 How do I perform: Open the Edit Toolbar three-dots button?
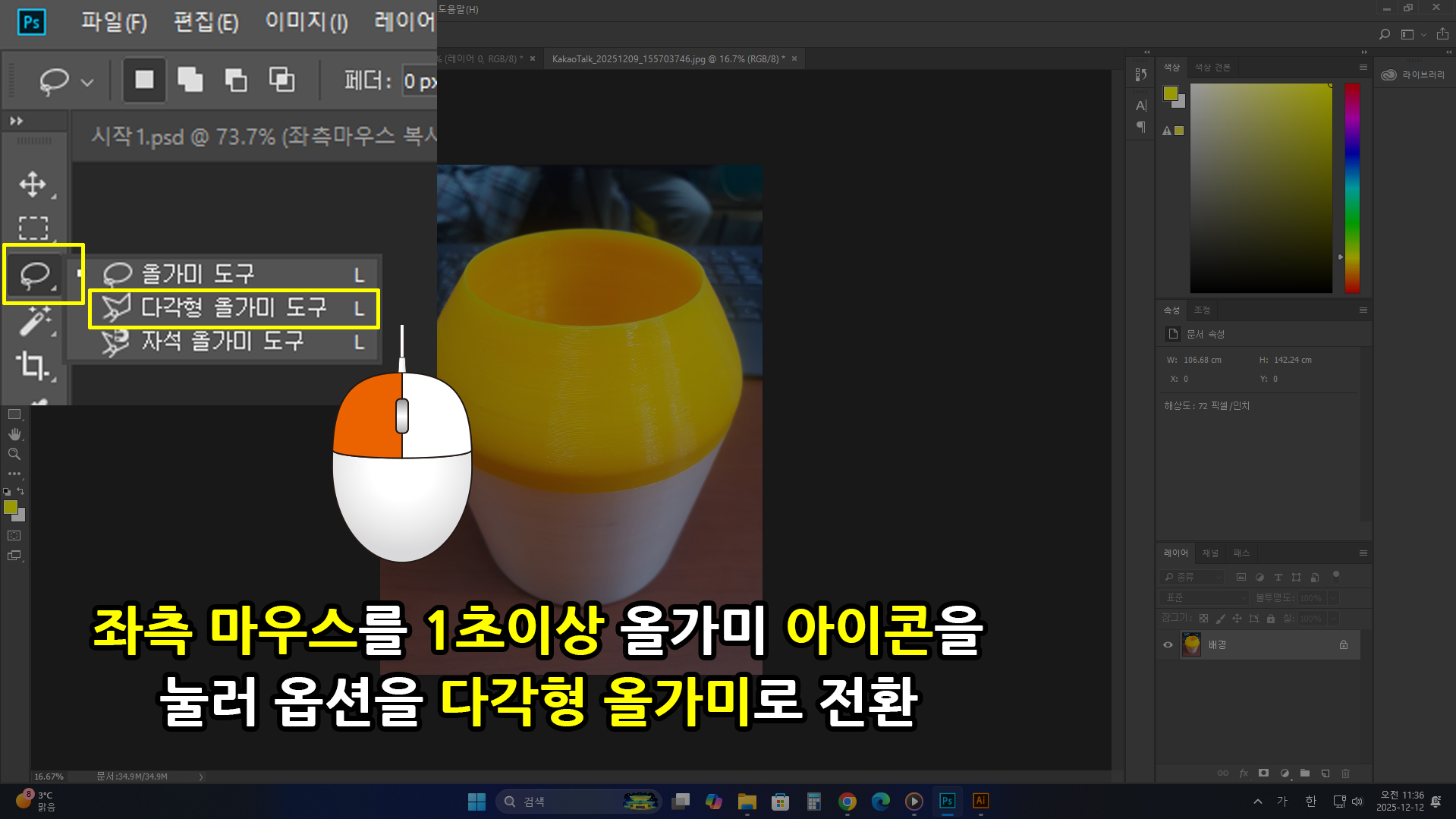coord(14,473)
